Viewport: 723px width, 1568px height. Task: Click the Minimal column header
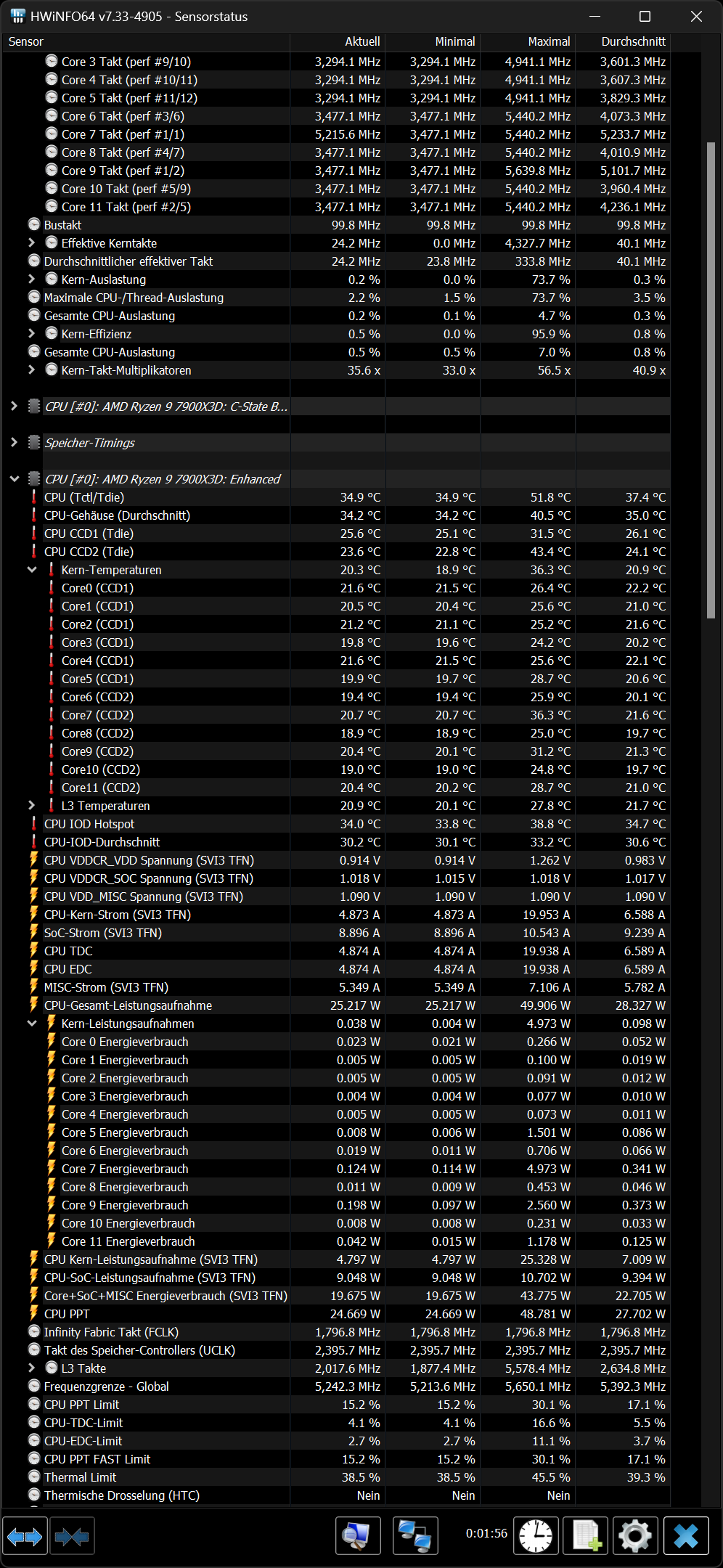(x=433, y=42)
